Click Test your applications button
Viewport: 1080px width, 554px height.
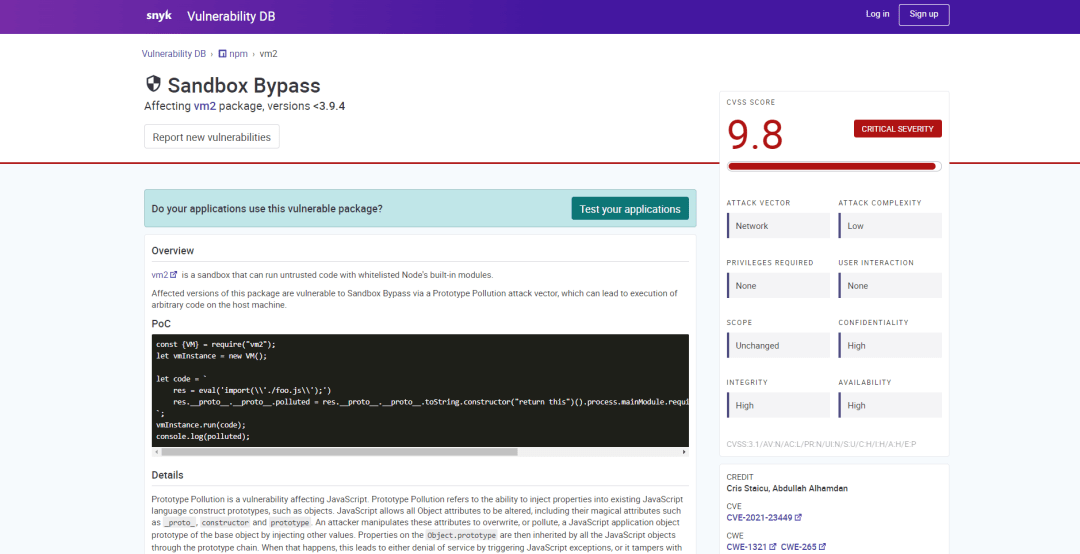click(630, 209)
